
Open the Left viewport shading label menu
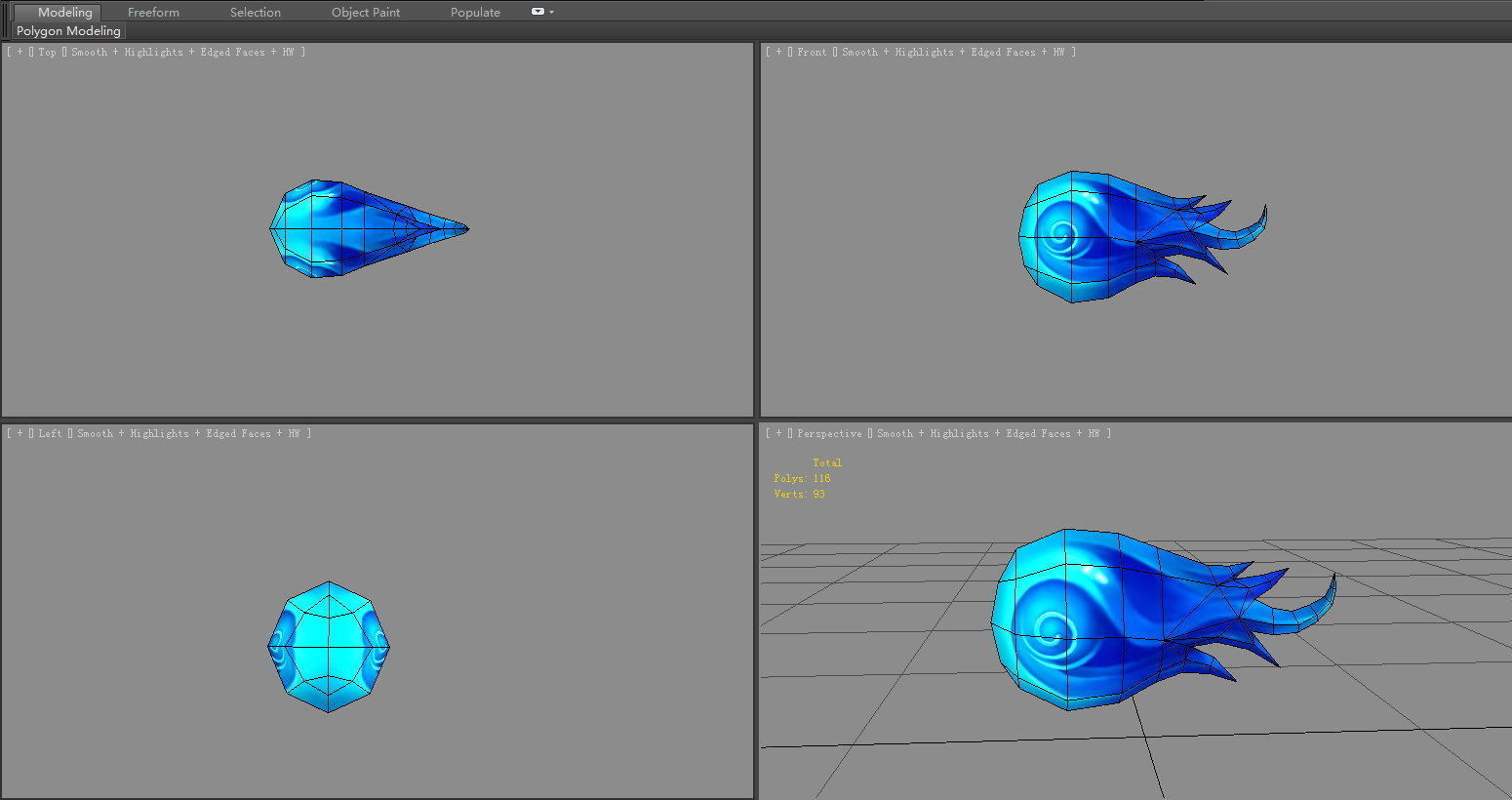[x=188, y=433]
